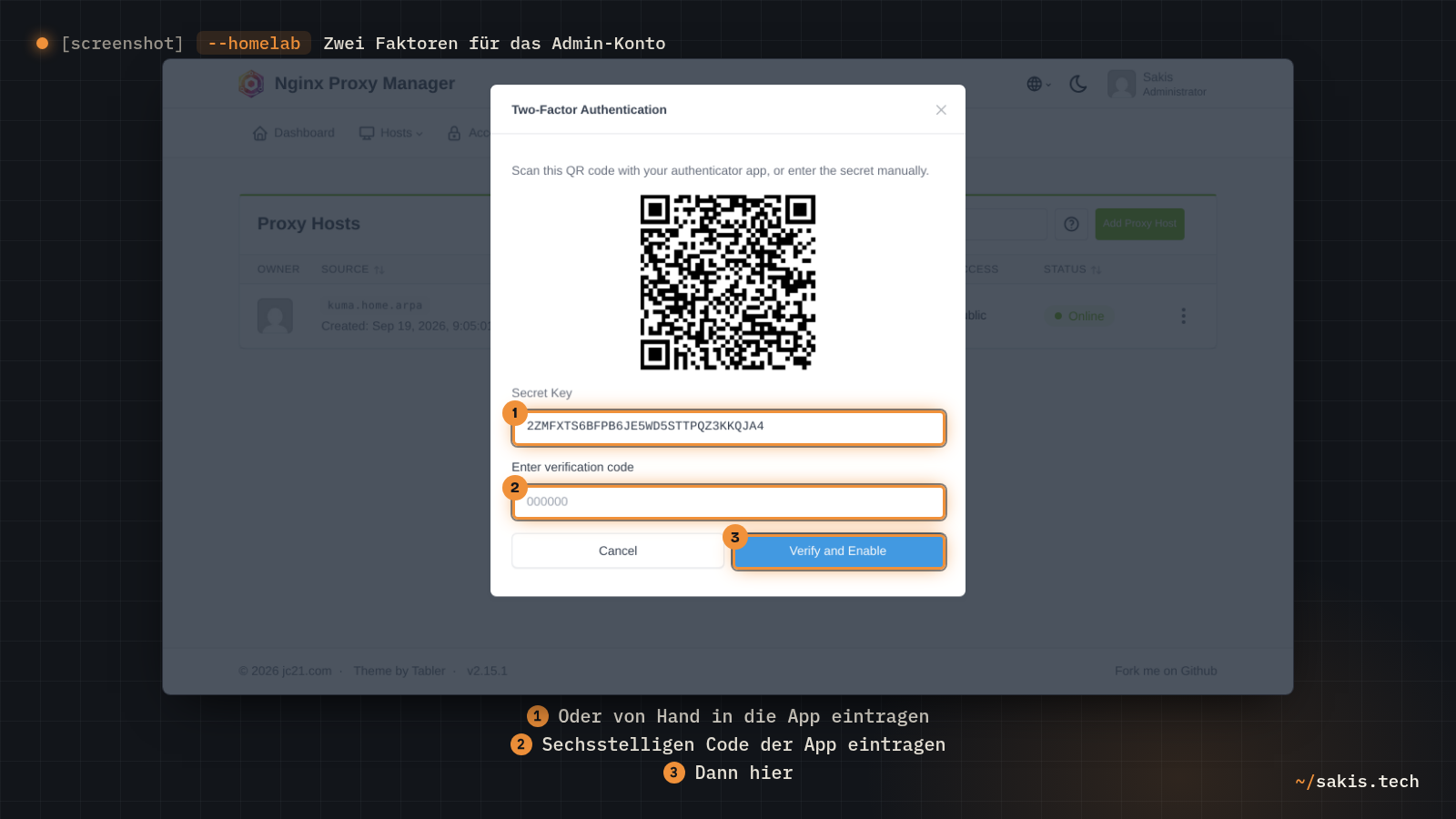Open the Sakis Administrator user menu
Image resolution: width=1456 pixels, height=819 pixels.
pos(1157,84)
